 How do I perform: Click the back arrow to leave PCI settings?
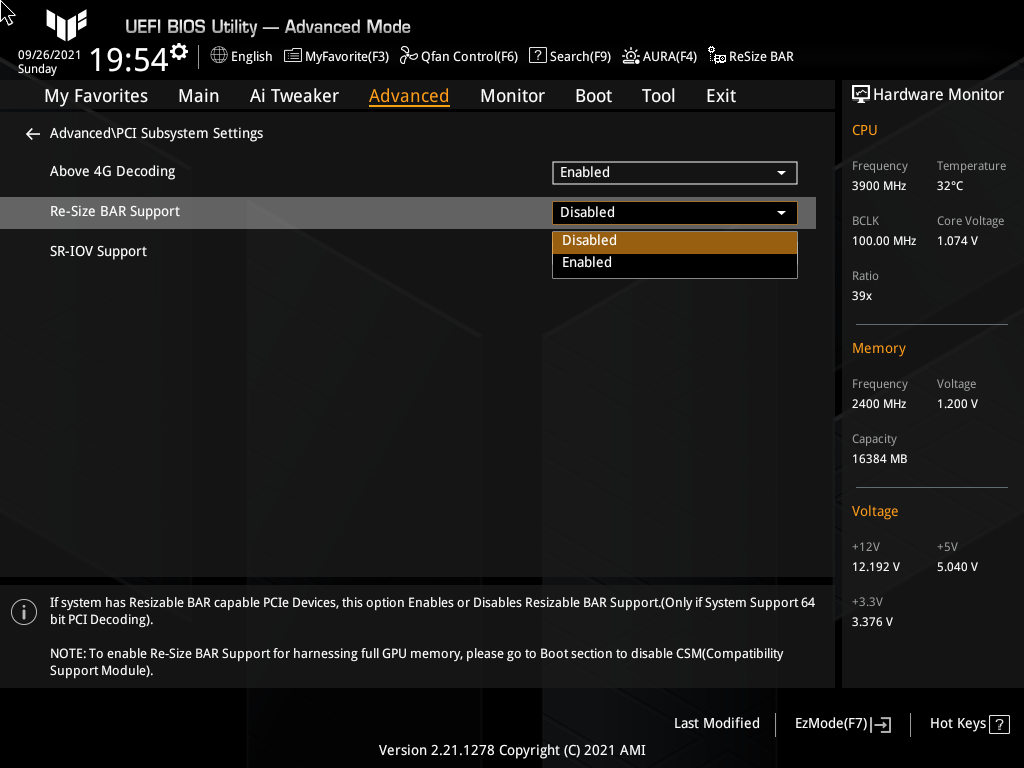32,133
